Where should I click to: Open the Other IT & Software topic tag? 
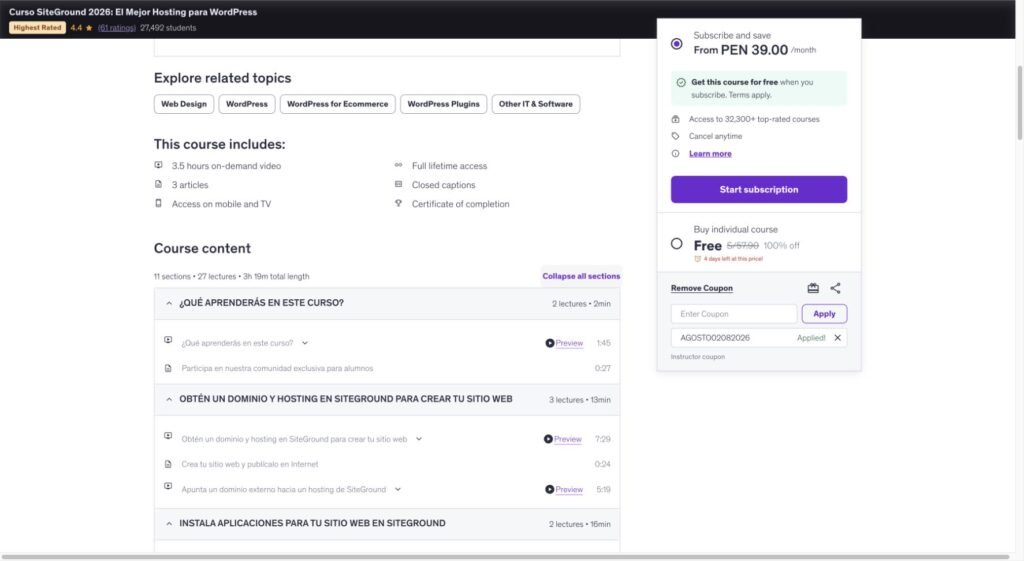click(x=536, y=104)
